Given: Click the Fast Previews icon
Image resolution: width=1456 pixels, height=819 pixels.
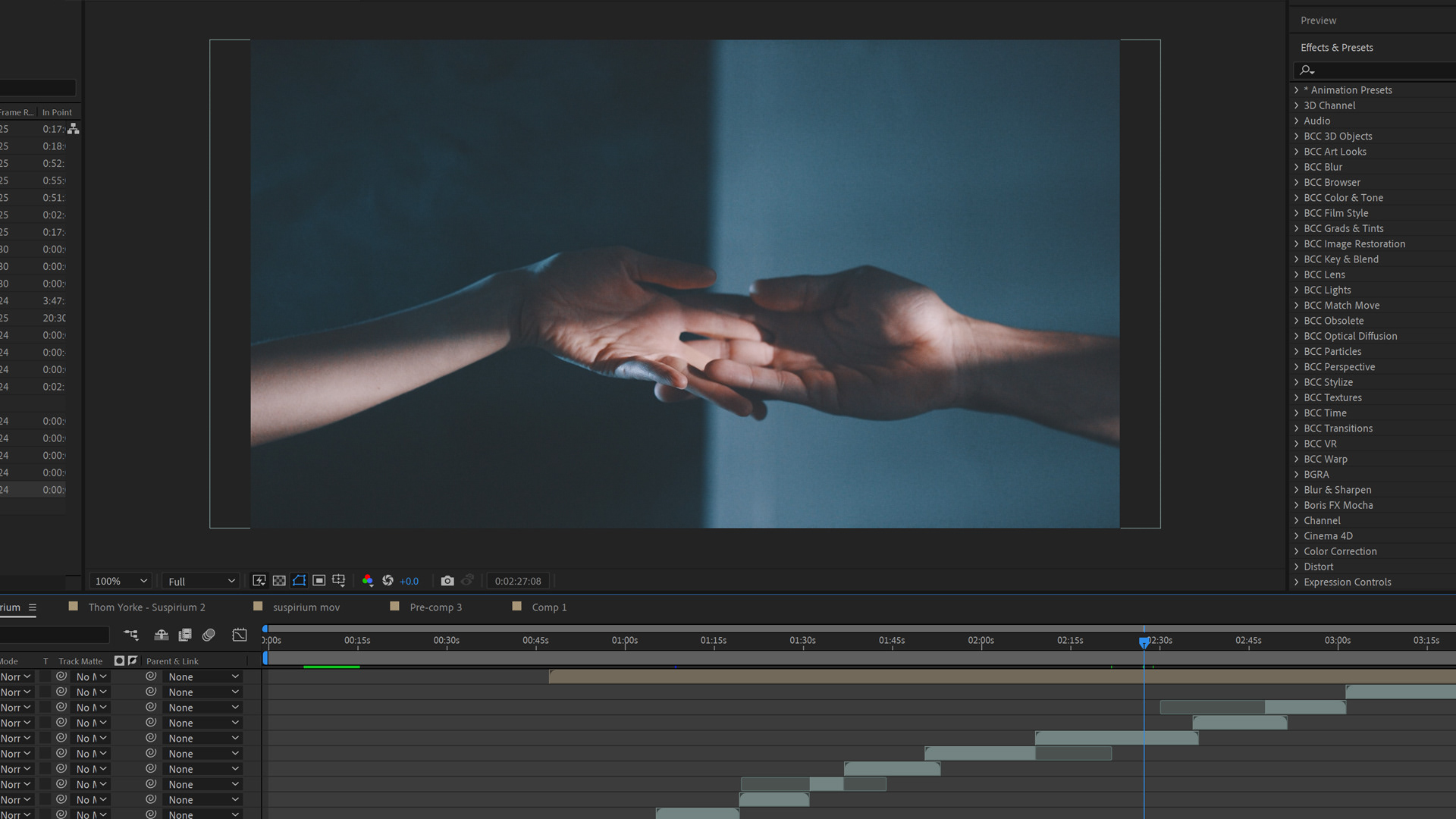Looking at the screenshot, I should 259,581.
